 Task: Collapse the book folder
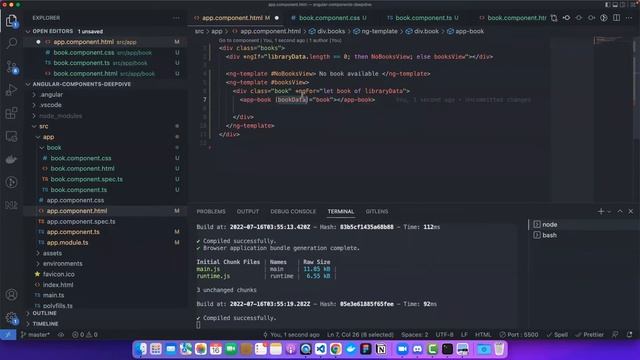click(54, 148)
